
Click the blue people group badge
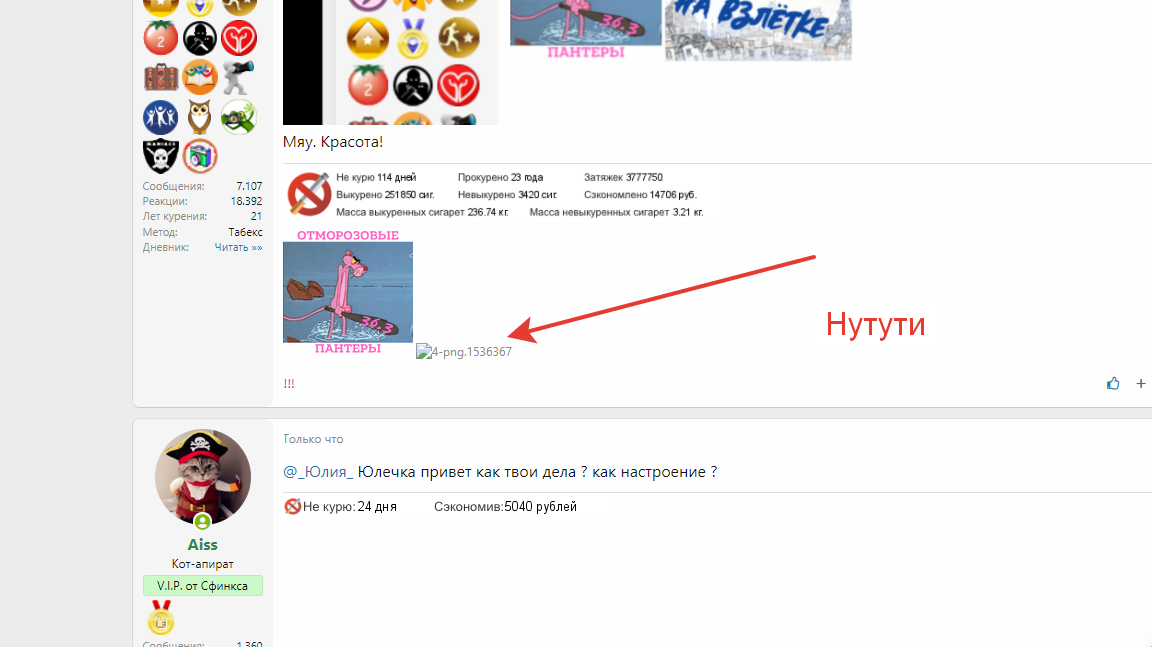160,117
